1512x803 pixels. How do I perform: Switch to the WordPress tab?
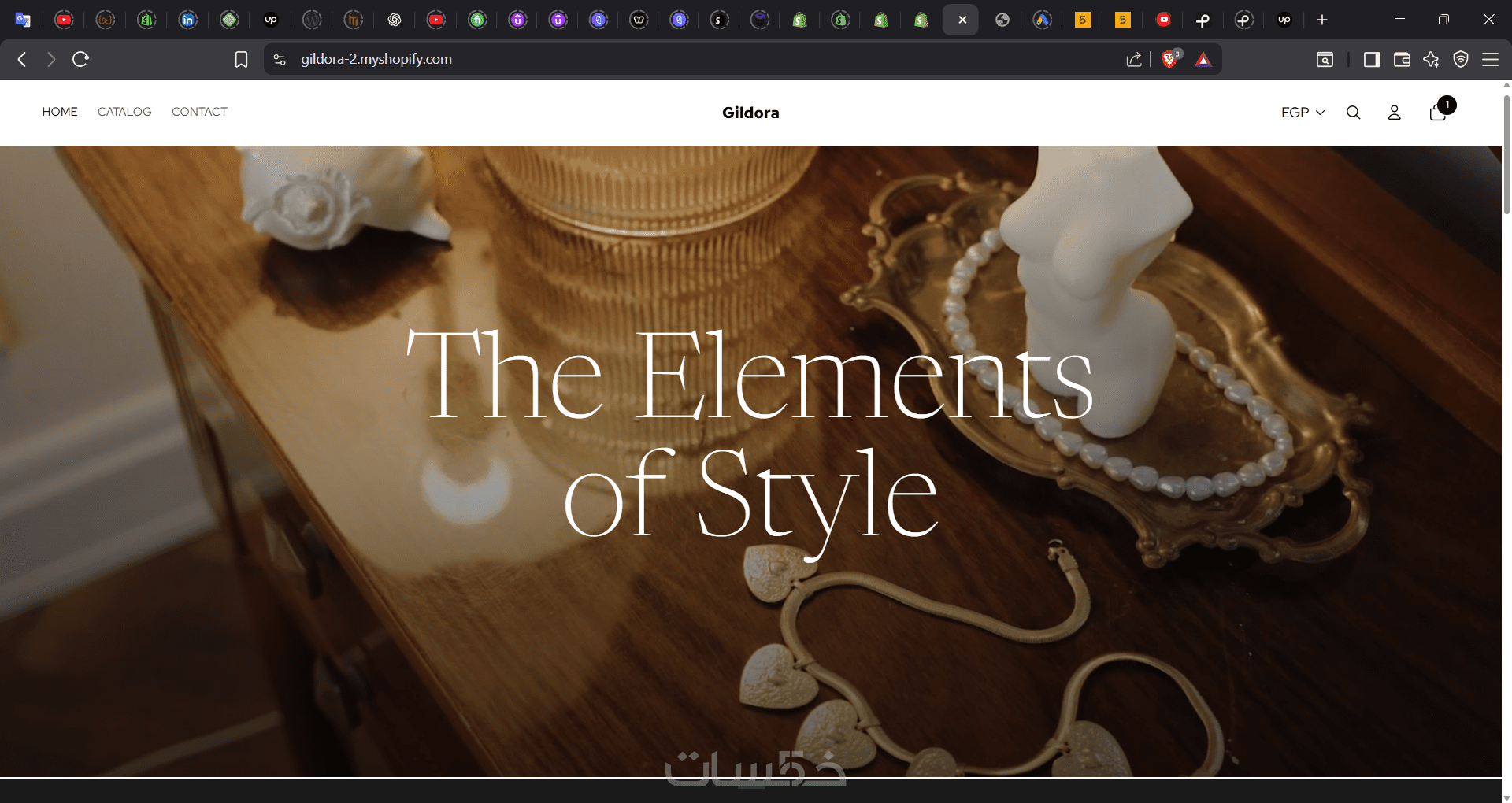312,20
